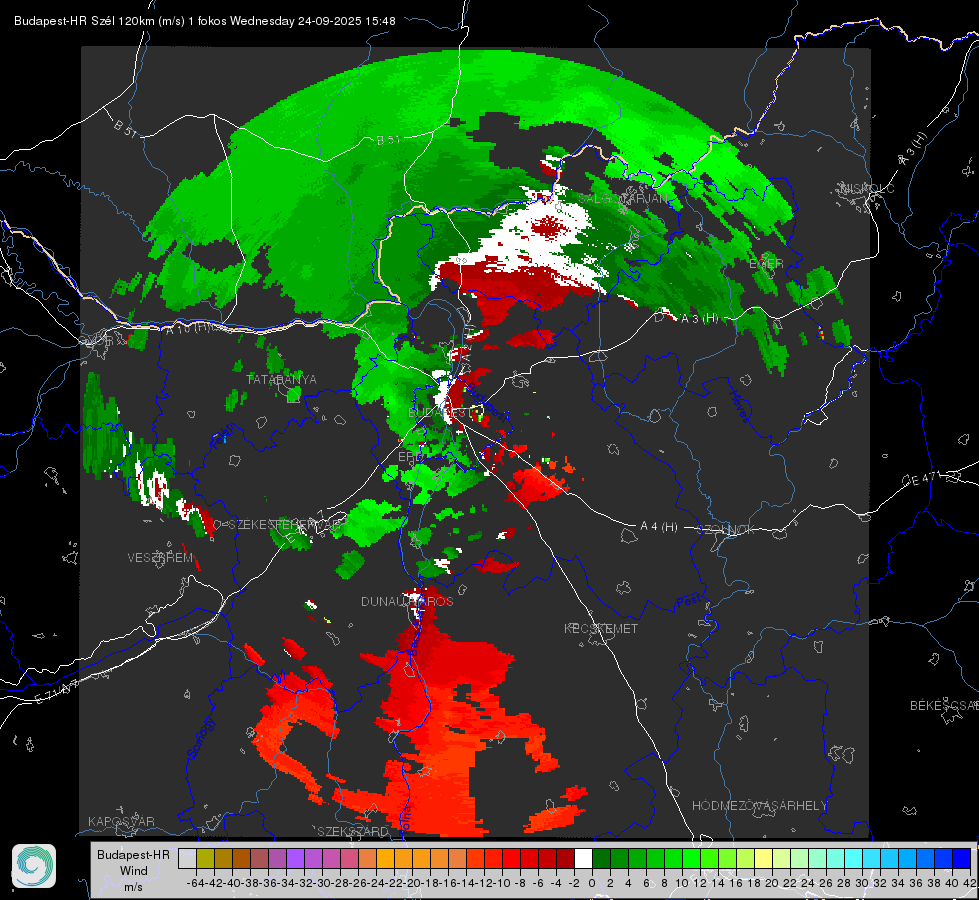Image resolution: width=979 pixels, height=900 pixels.
Task: Click the swirl logo icon beside the legend
Action: (34, 866)
